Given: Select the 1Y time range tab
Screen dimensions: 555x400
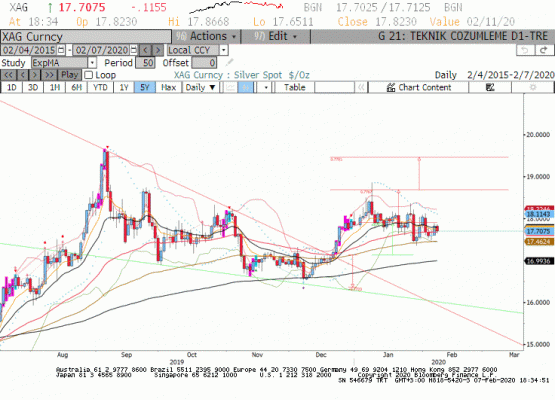Looking at the screenshot, I should tap(124, 87).
